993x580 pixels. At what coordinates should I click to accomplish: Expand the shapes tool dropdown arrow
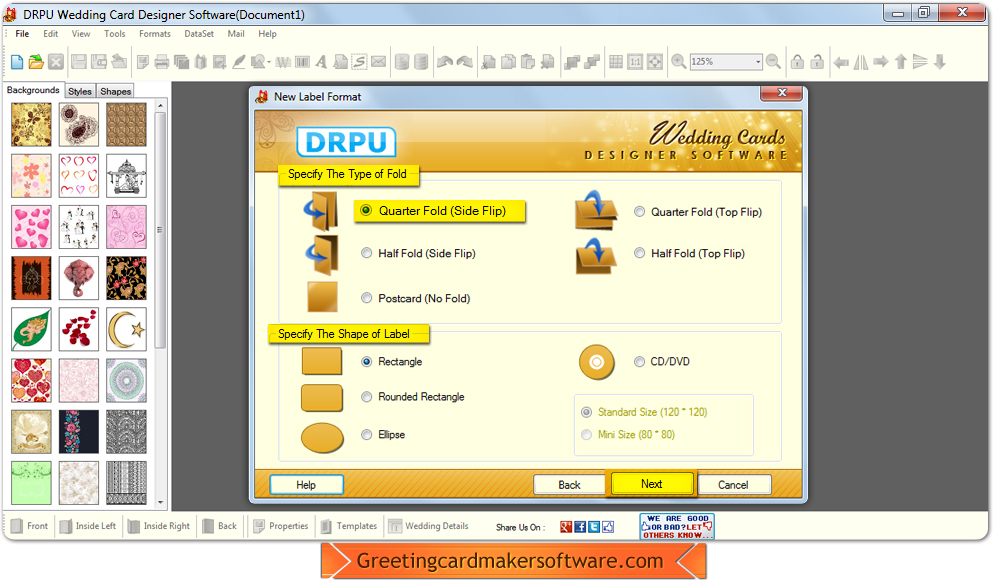(269, 62)
